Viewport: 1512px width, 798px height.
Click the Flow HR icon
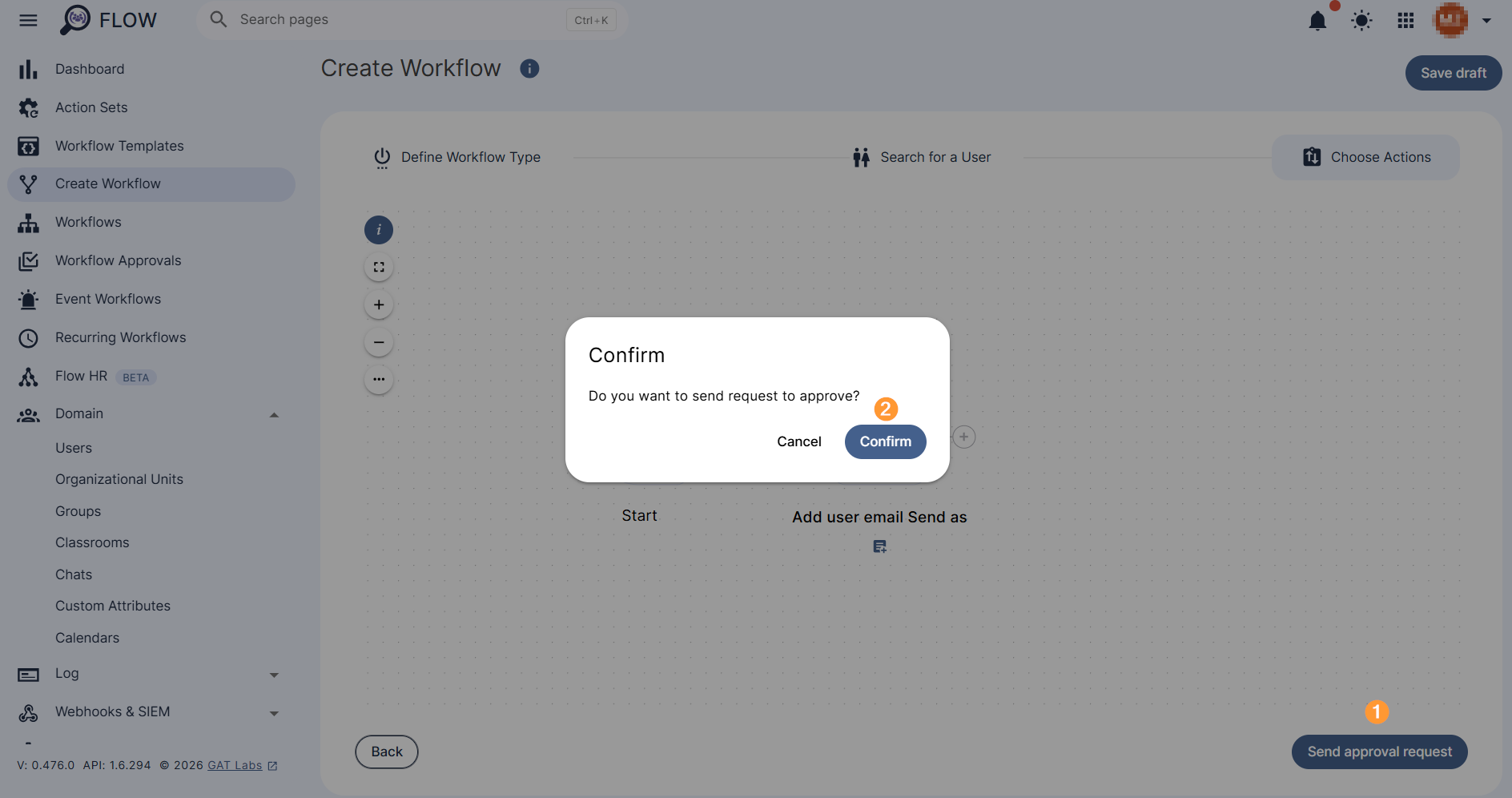tap(28, 377)
